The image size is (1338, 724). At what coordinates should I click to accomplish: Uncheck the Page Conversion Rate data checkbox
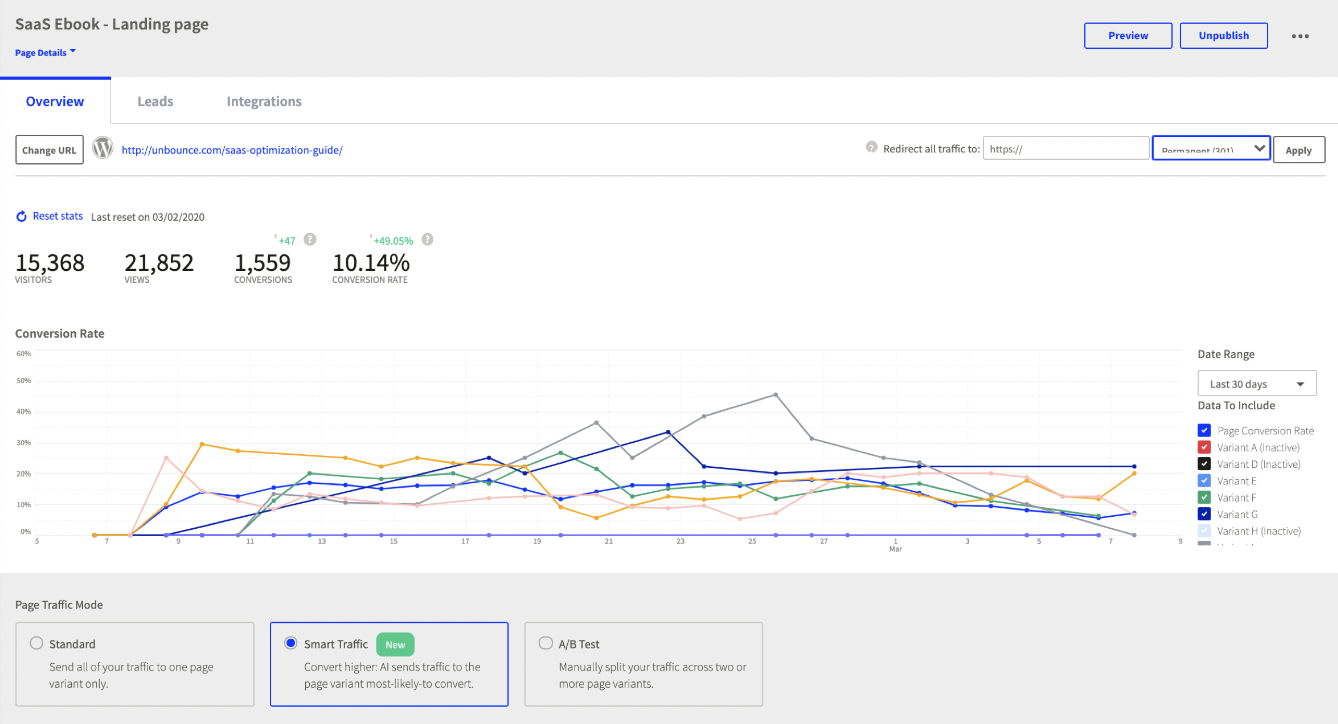pyautogui.click(x=1203, y=429)
